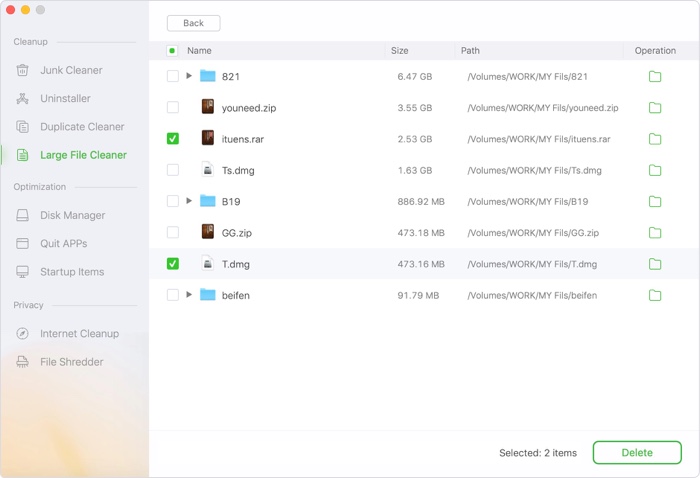Expand the B19 folder arrow
The image size is (700, 478).
point(189,201)
